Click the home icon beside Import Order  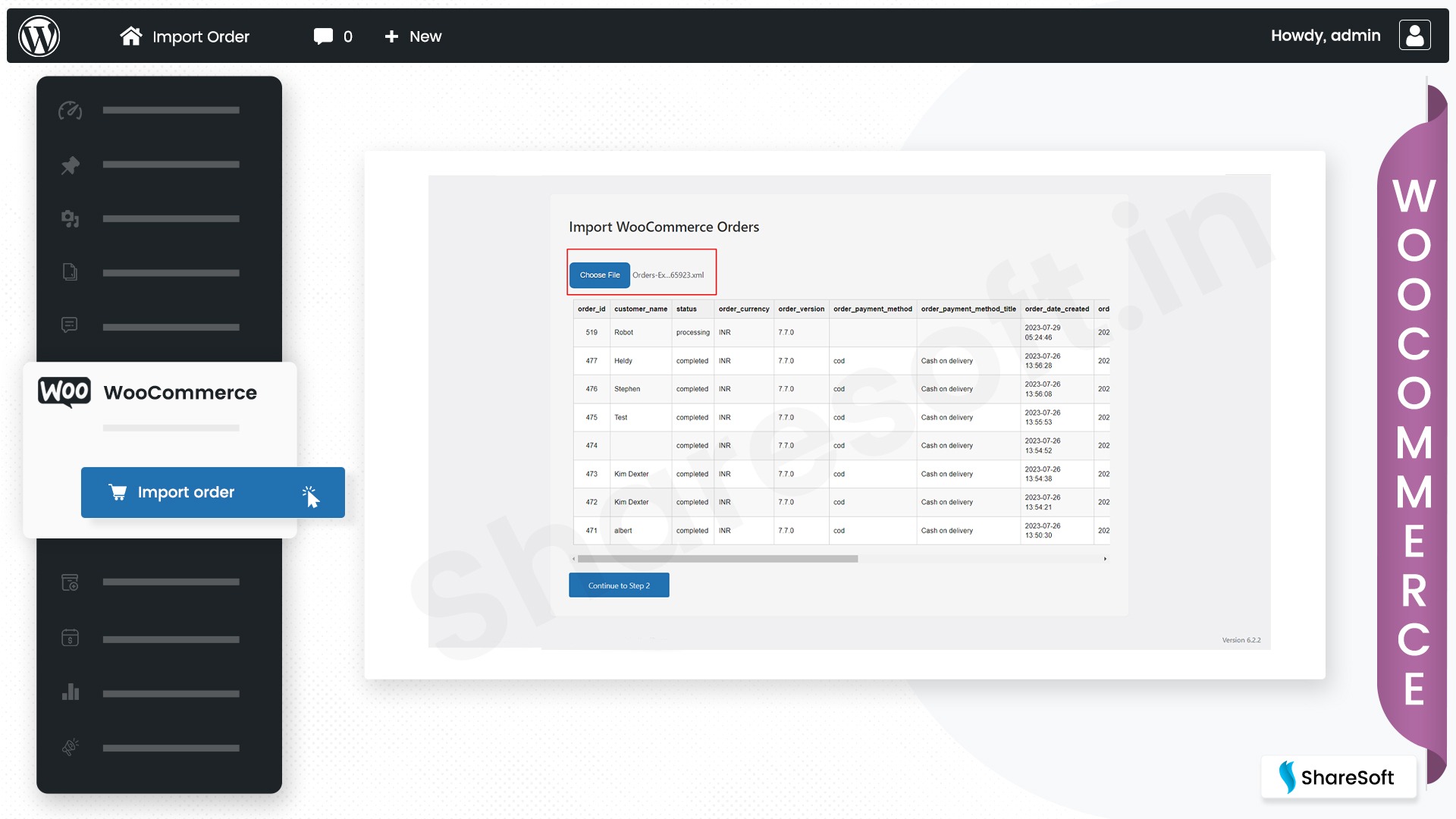(x=131, y=36)
